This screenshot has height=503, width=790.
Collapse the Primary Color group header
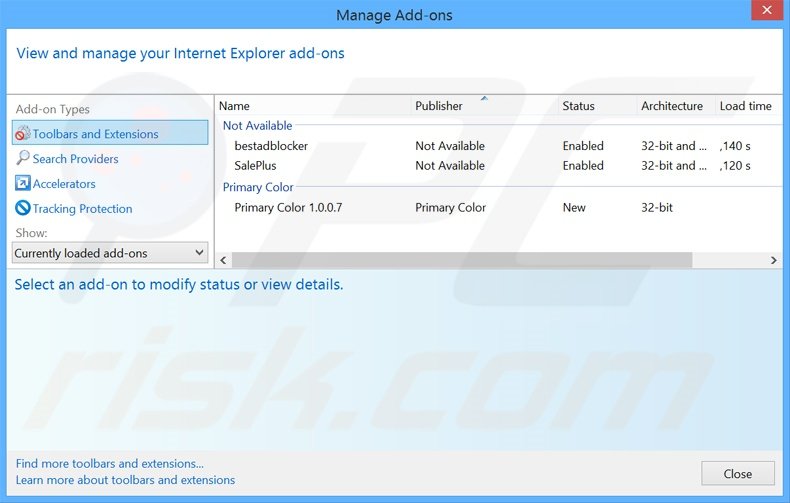[258, 187]
